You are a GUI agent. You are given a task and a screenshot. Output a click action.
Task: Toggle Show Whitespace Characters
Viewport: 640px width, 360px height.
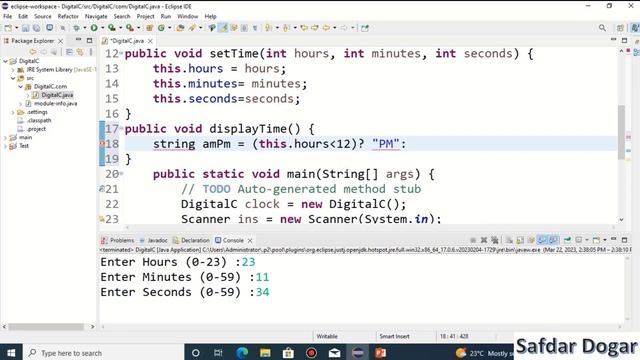point(255,28)
